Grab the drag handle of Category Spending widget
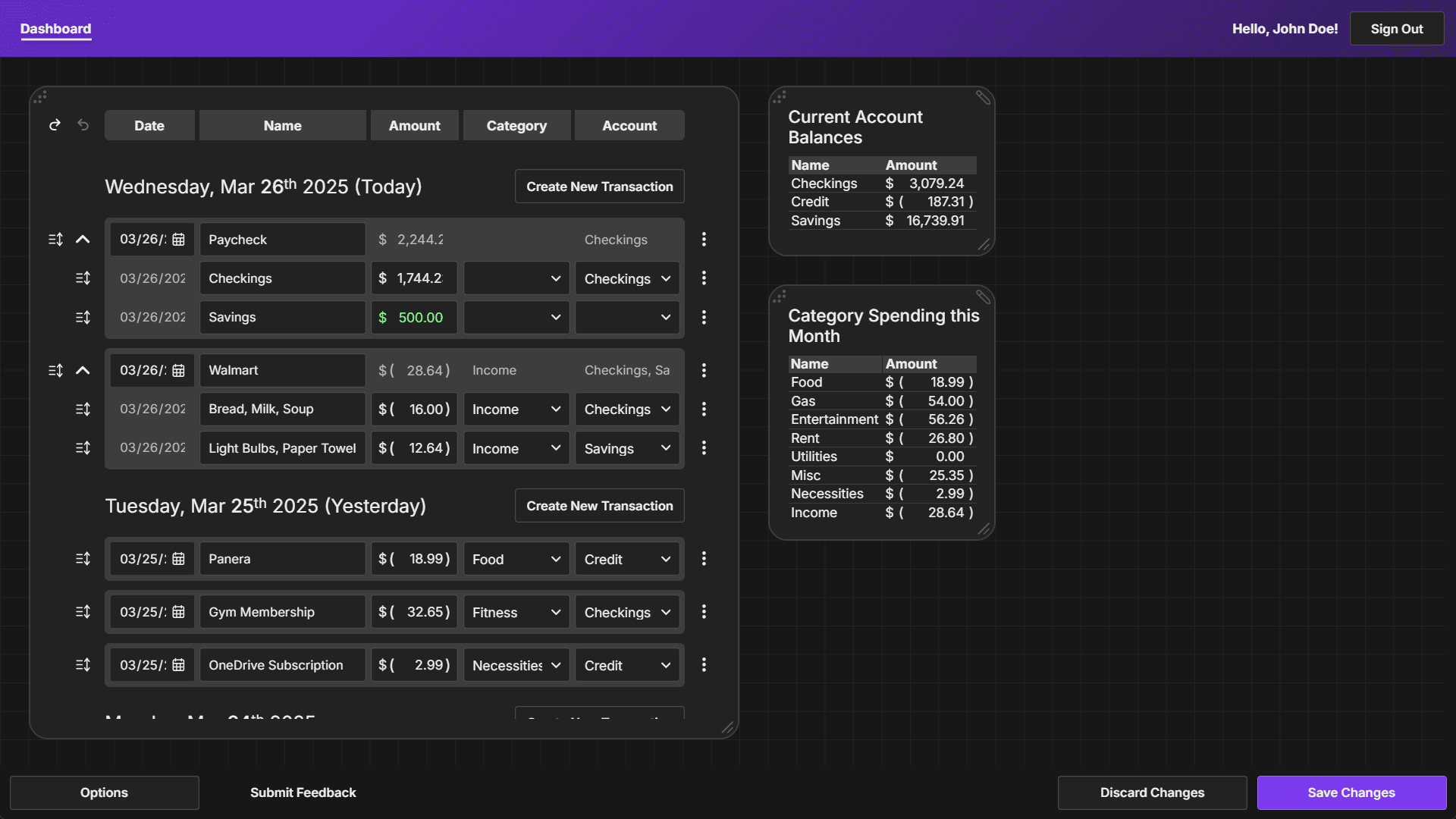The width and height of the screenshot is (1456, 819). tap(780, 297)
